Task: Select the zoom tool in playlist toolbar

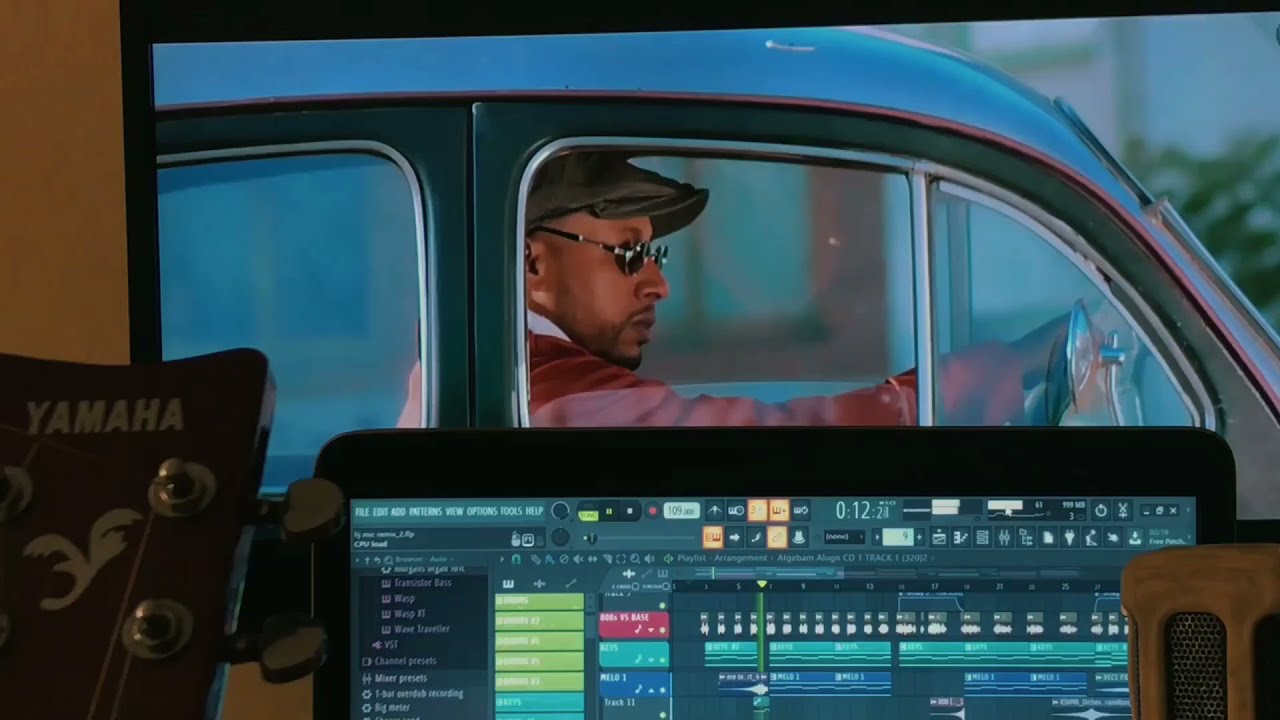Action: (x=634, y=559)
